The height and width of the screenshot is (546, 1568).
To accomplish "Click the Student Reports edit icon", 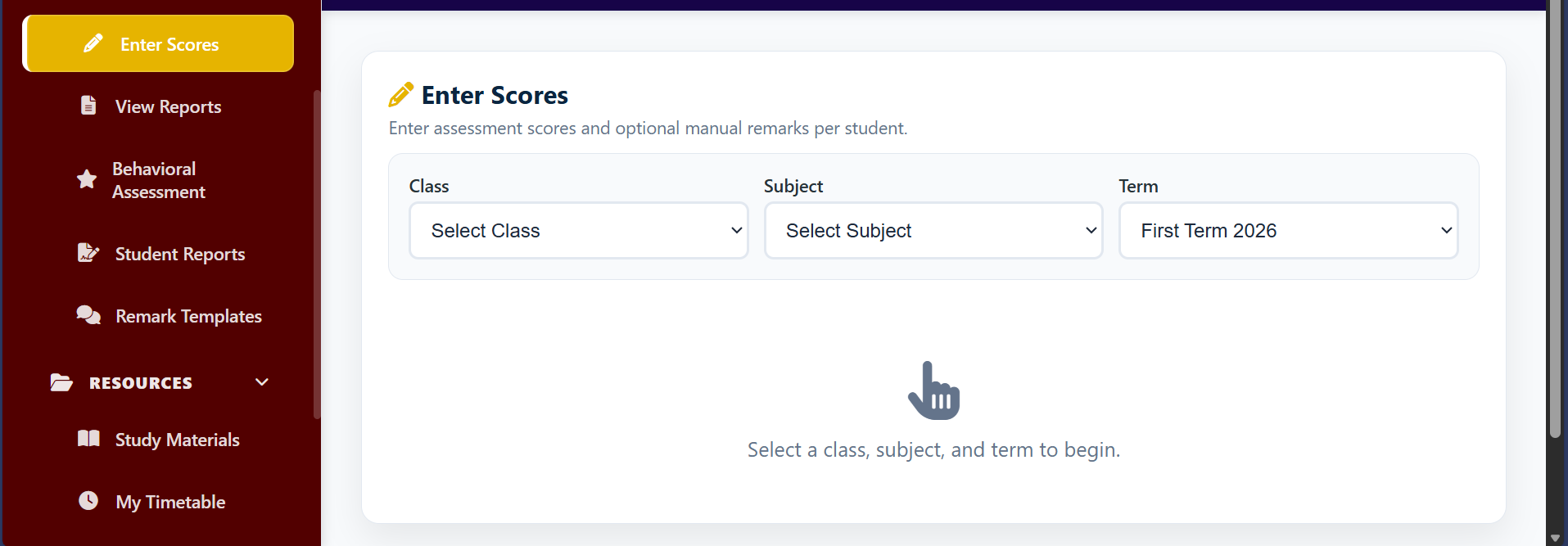I will tap(88, 253).
